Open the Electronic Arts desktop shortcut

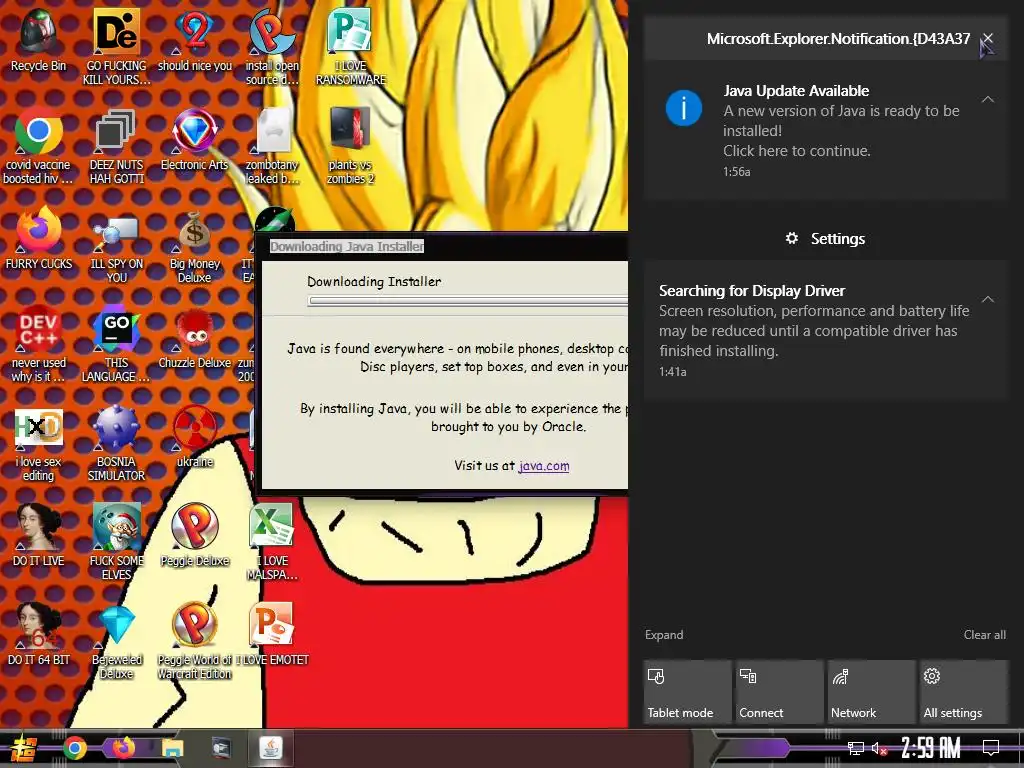(195, 140)
